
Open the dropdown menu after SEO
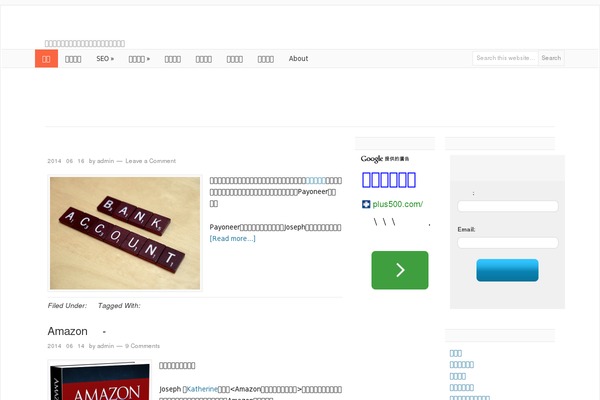(x=139, y=59)
